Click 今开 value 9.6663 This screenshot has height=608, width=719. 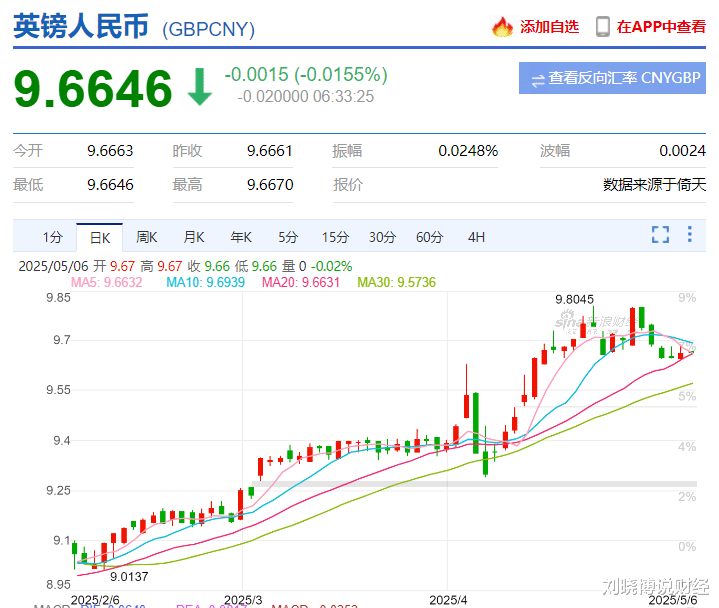pos(110,151)
